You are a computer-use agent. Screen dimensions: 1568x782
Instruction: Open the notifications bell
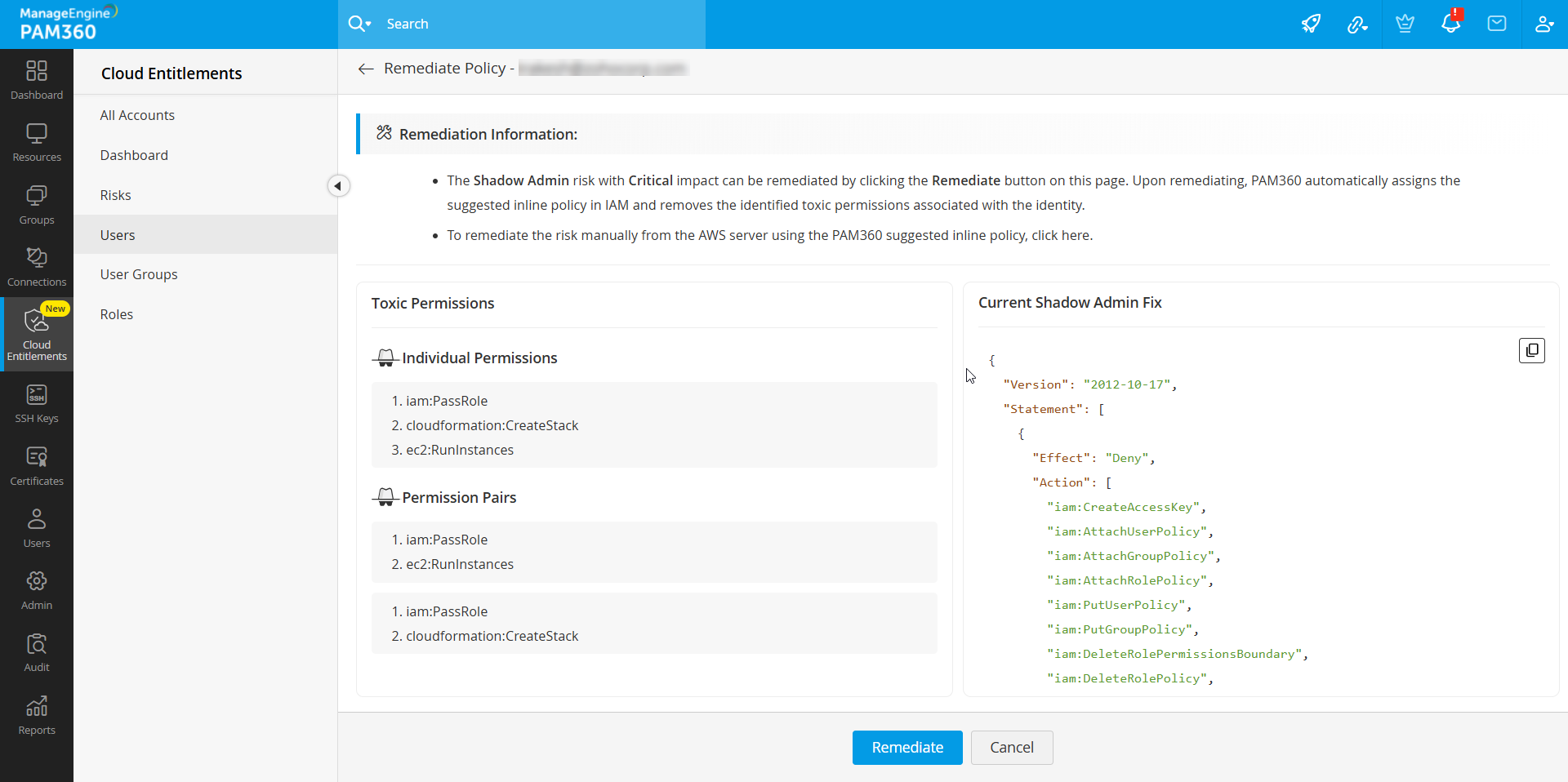pos(1450,24)
